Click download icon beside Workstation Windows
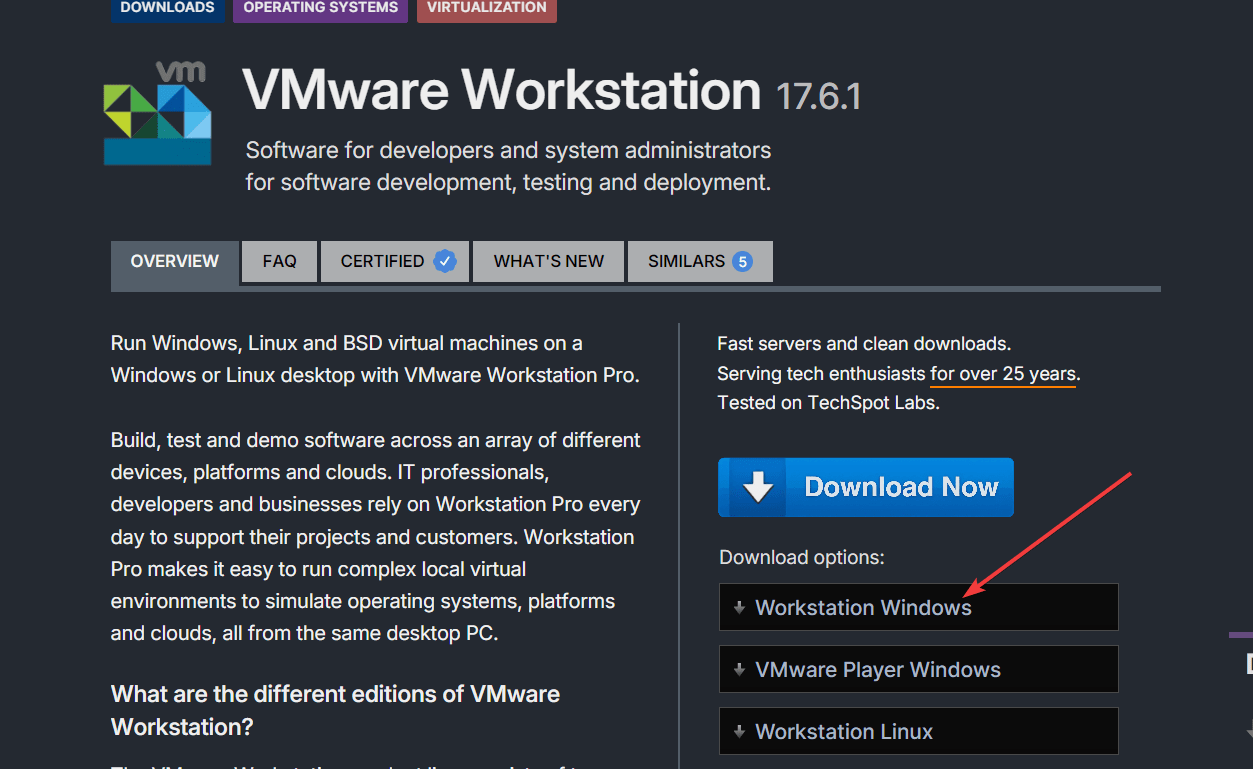 point(739,607)
